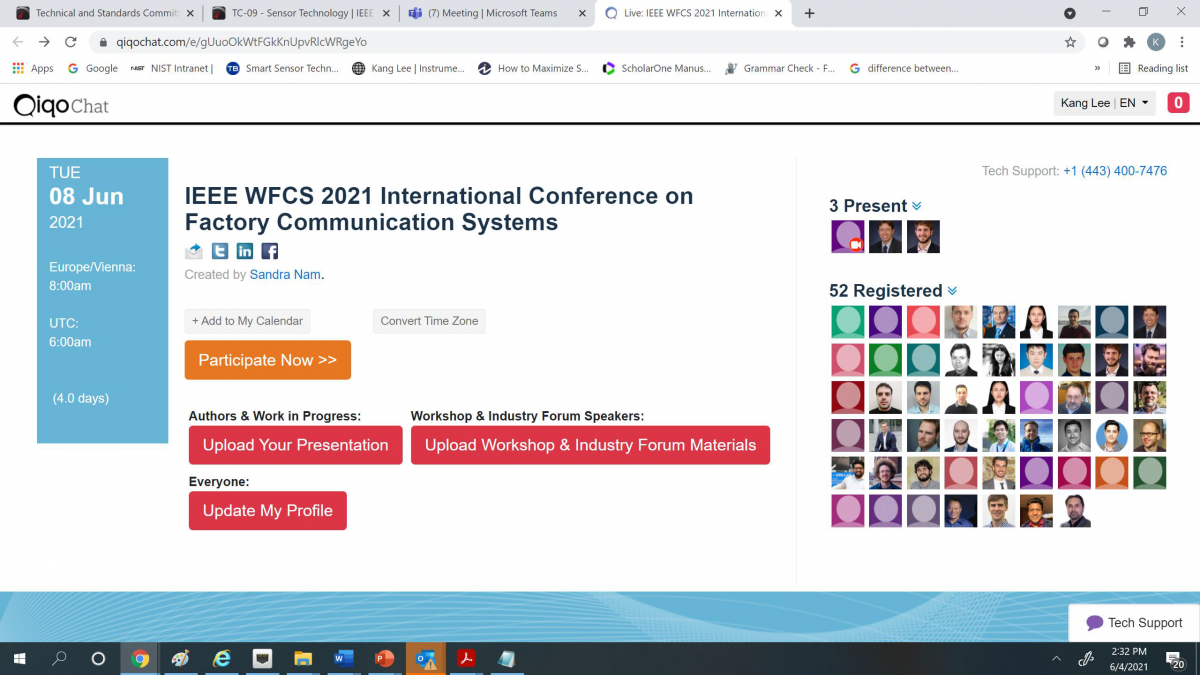This screenshot has height=675, width=1200.
Task: Expand the 52 Registered list
Action: pos(952,291)
